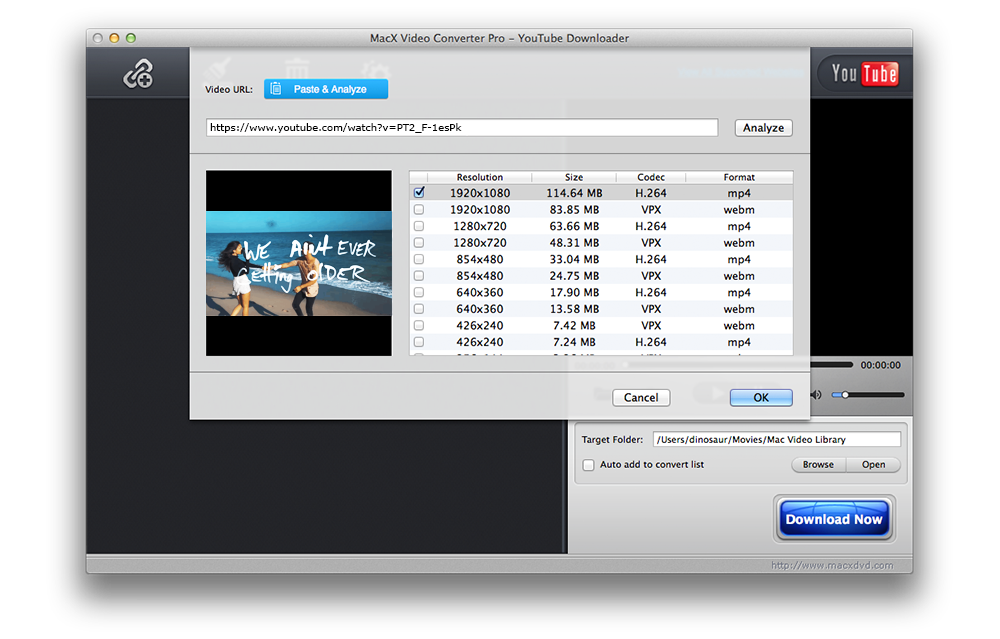Screen dimensions: 1000x639
Task: Check the 426x240 mp4 7.24 MB checkbox
Action: tap(419, 342)
